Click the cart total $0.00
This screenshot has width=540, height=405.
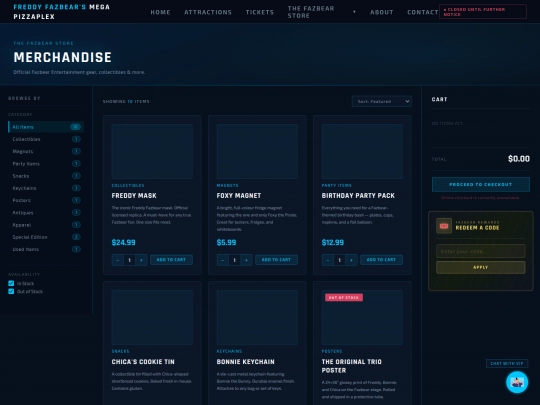(519, 159)
